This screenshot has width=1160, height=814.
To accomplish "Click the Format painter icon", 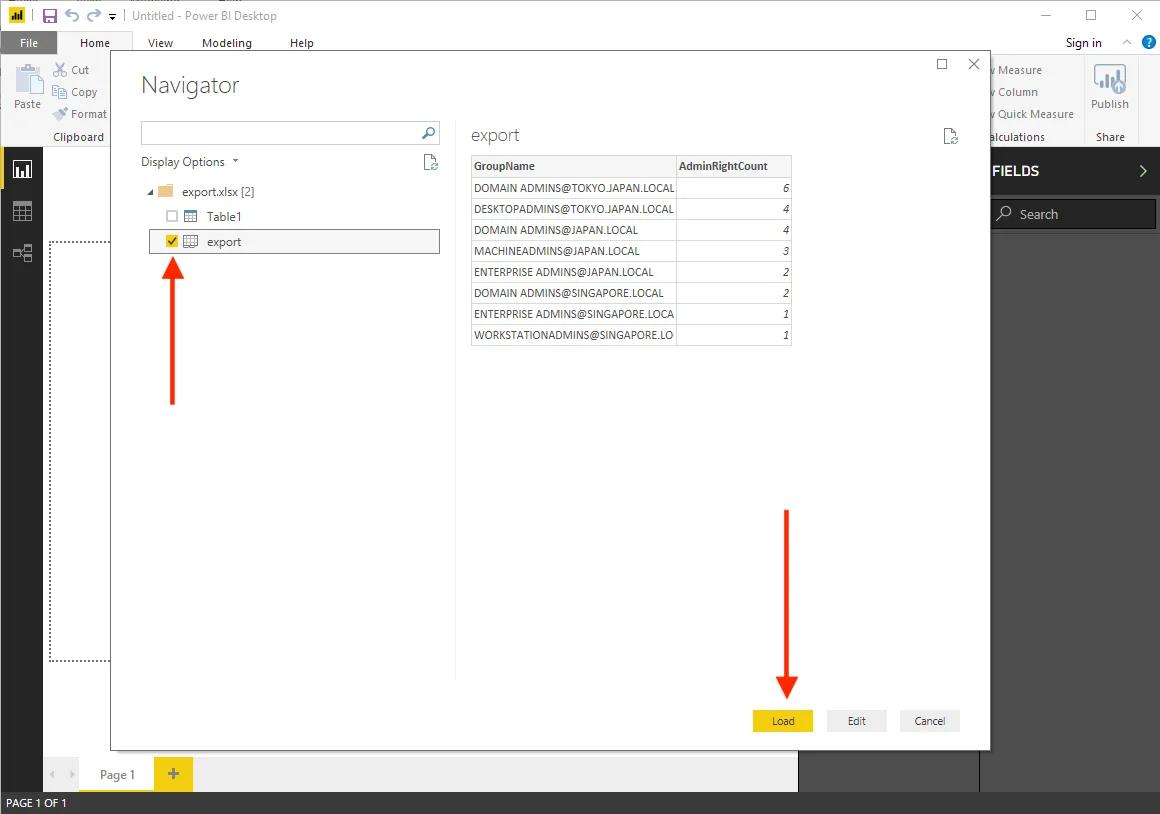I will point(60,114).
